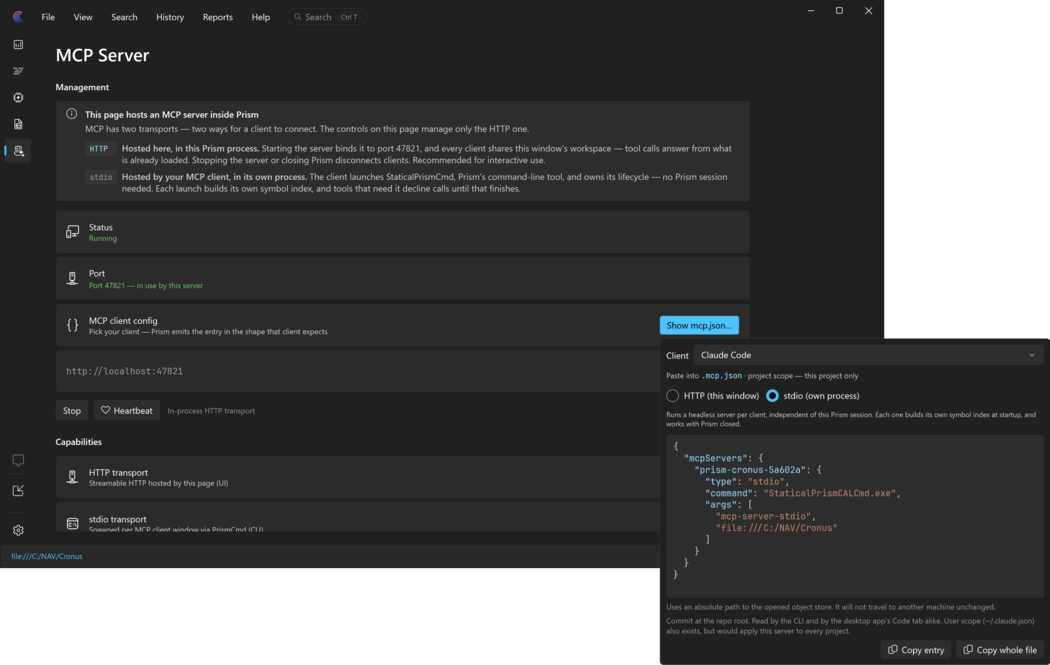Click the Show mcp.json button
The width and height of the screenshot is (1050, 665).
(x=699, y=325)
